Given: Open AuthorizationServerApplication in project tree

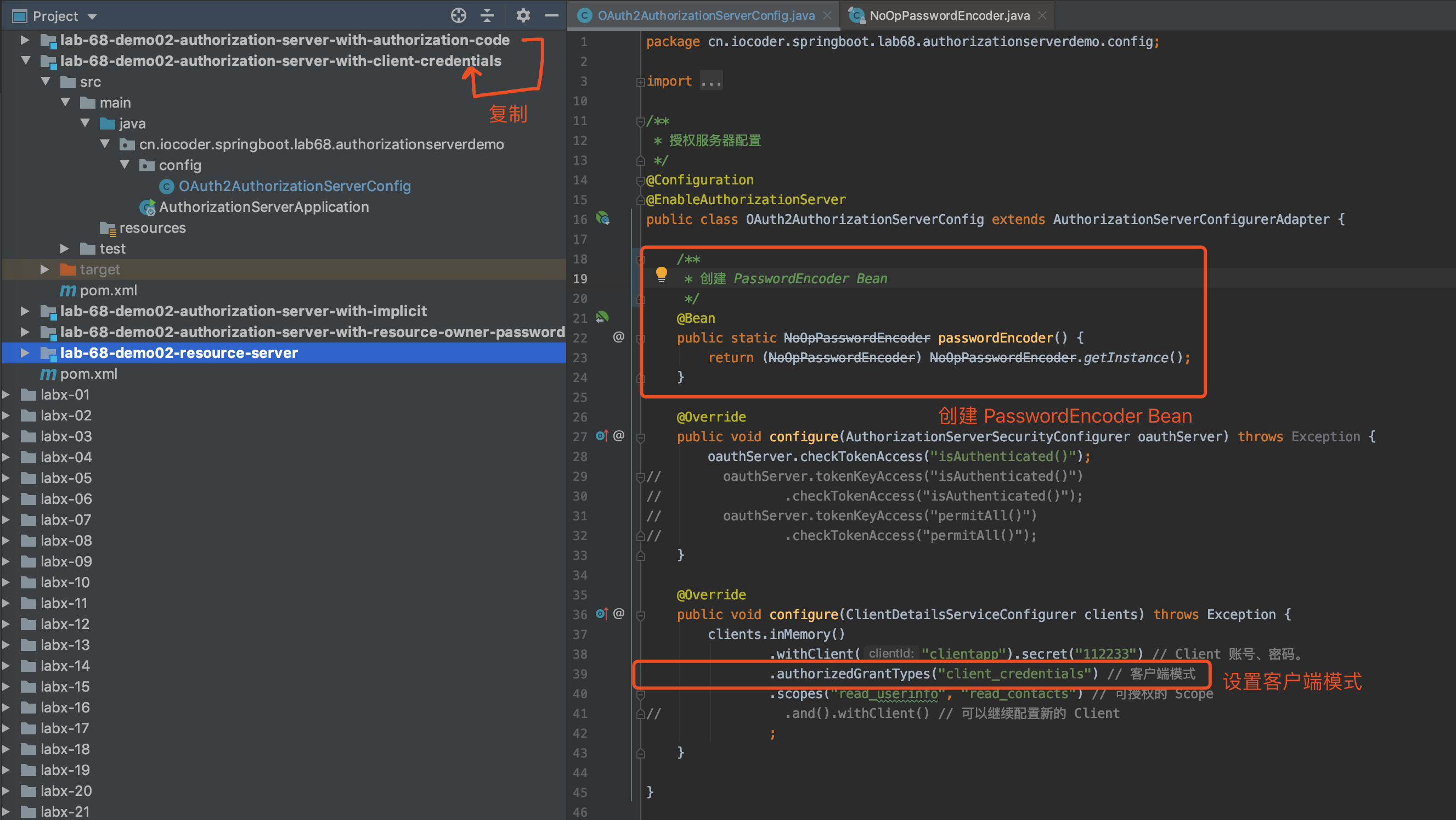Looking at the screenshot, I should pos(263,207).
